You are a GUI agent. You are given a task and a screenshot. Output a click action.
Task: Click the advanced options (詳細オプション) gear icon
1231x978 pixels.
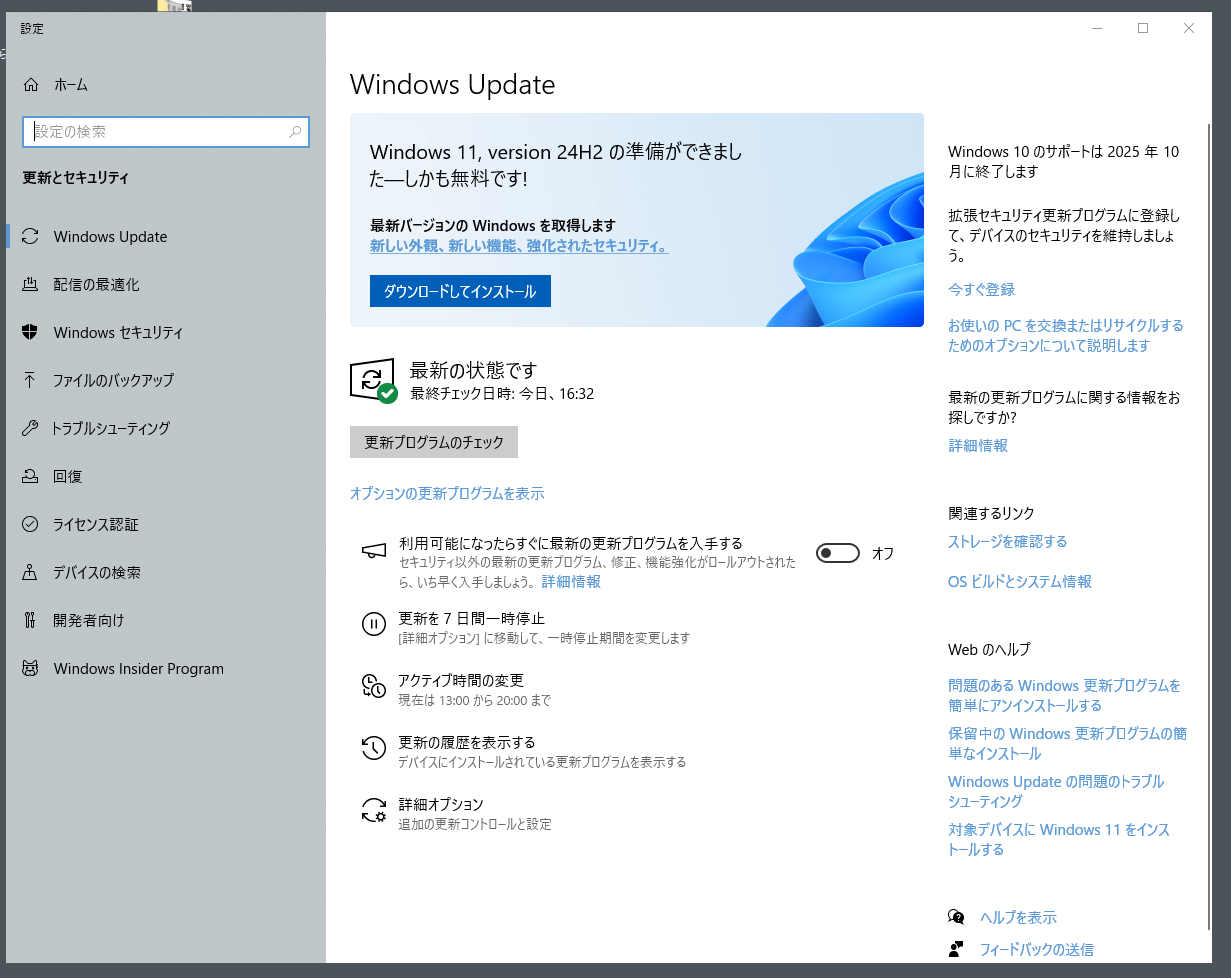click(x=373, y=811)
